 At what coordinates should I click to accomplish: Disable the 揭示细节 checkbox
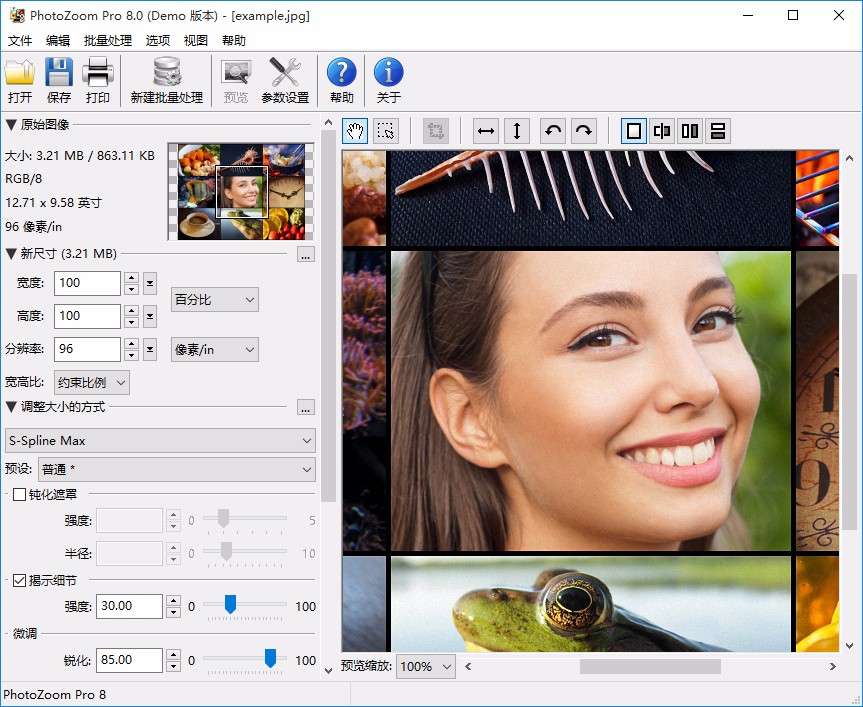(17, 579)
